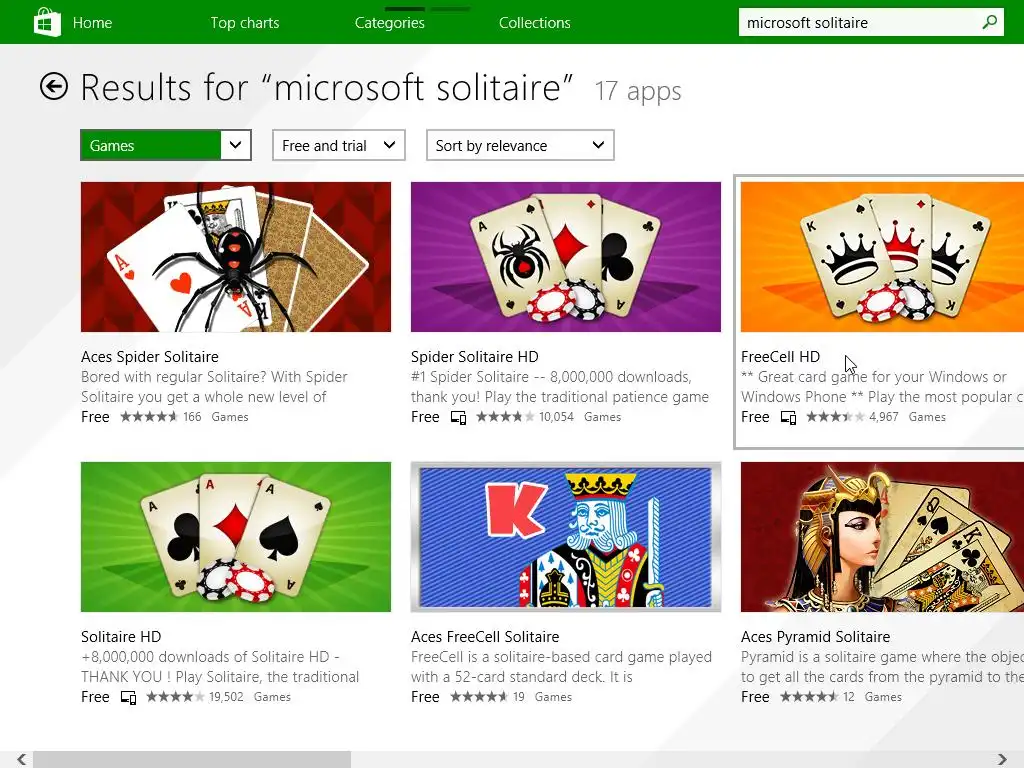Image resolution: width=1024 pixels, height=768 pixels.
Task: Click Aces Spider Solitaire description text
Action: [214, 387]
